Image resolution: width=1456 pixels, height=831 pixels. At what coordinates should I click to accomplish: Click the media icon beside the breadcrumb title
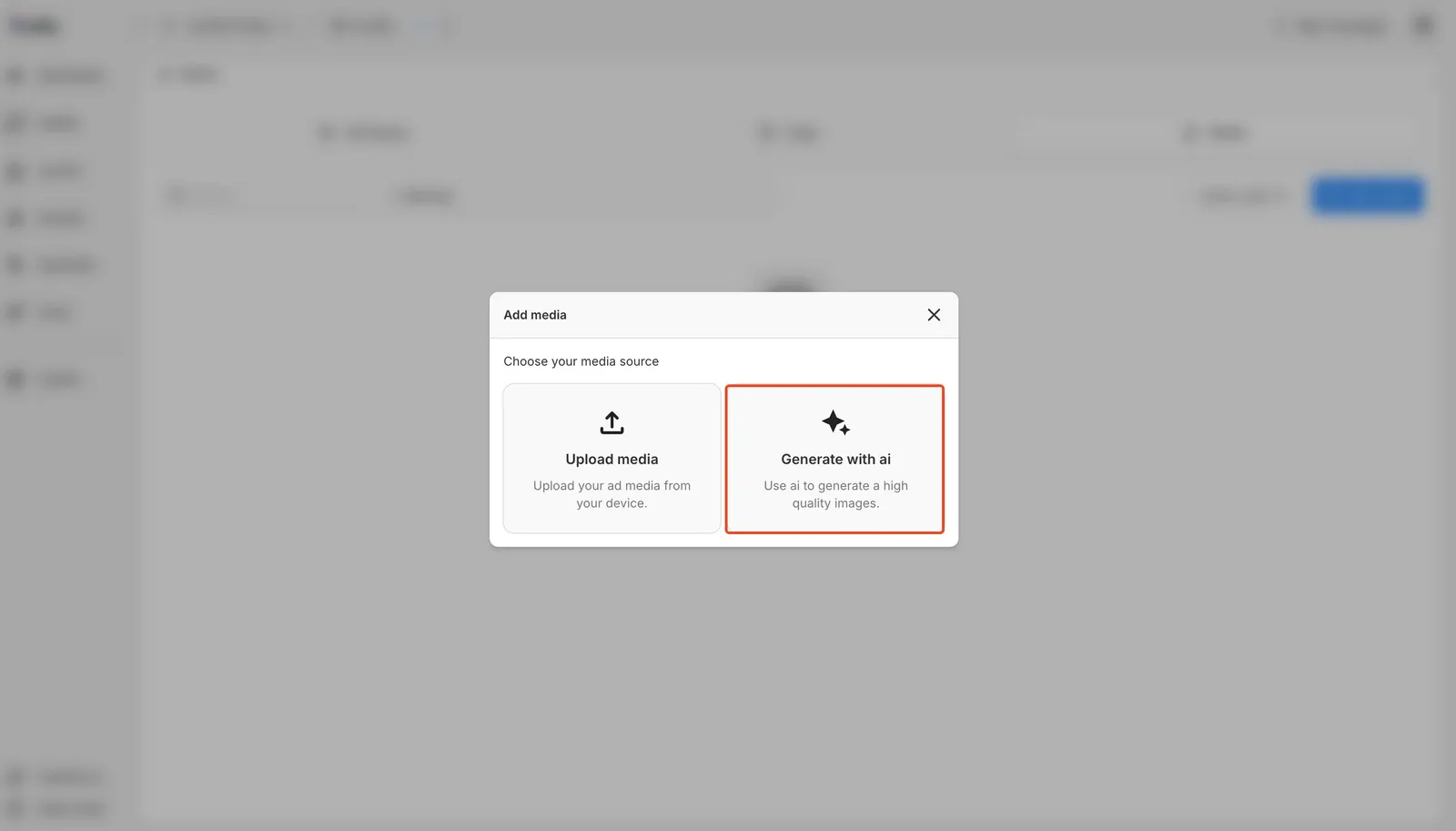coord(165,74)
